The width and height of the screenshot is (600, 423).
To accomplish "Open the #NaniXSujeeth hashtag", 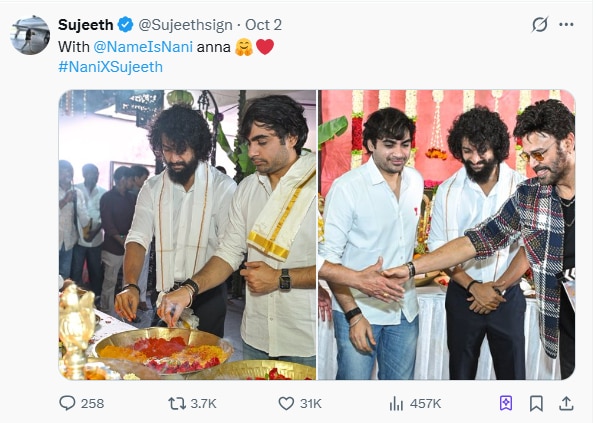I will point(110,66).
